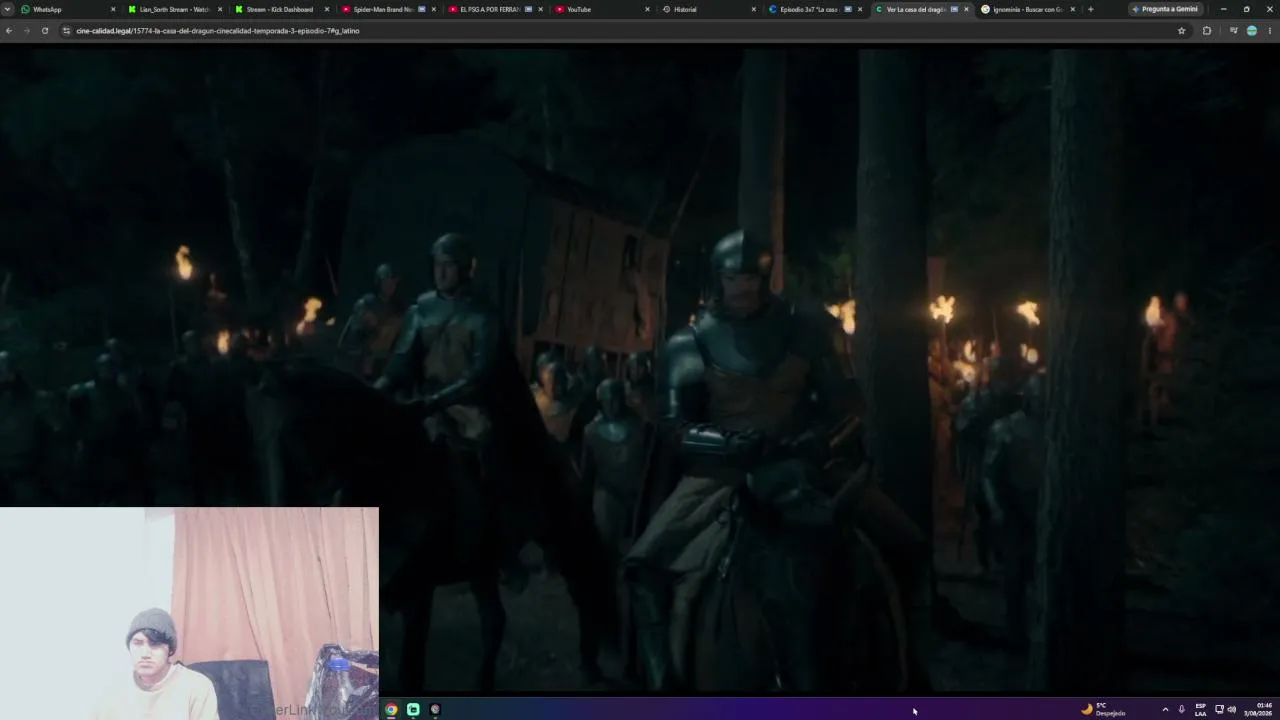Click the media icon on La casa del dragón tab

click(x=954, y=9)
